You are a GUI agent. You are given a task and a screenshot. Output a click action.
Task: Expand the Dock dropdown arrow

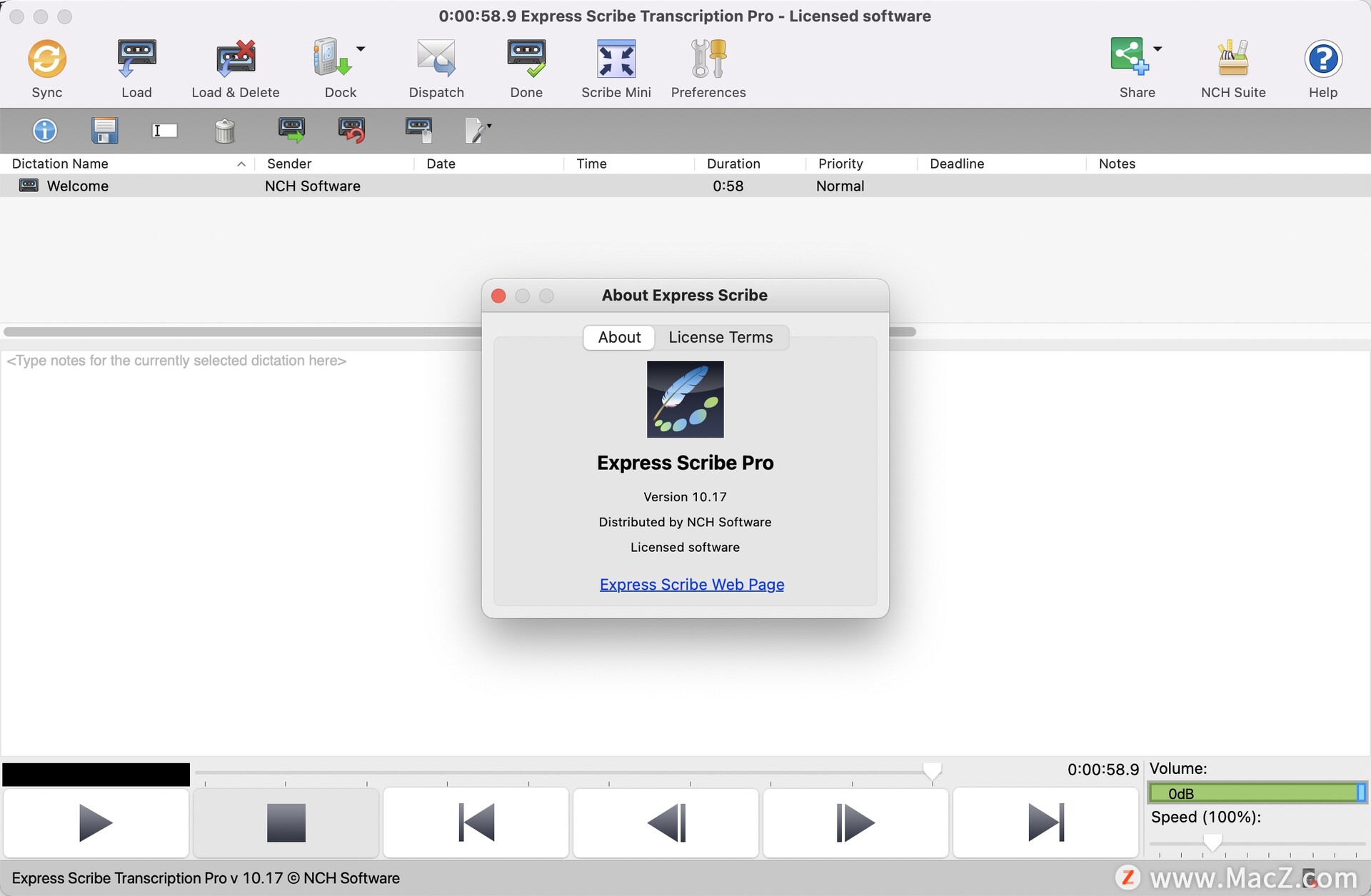coord(361,49)
